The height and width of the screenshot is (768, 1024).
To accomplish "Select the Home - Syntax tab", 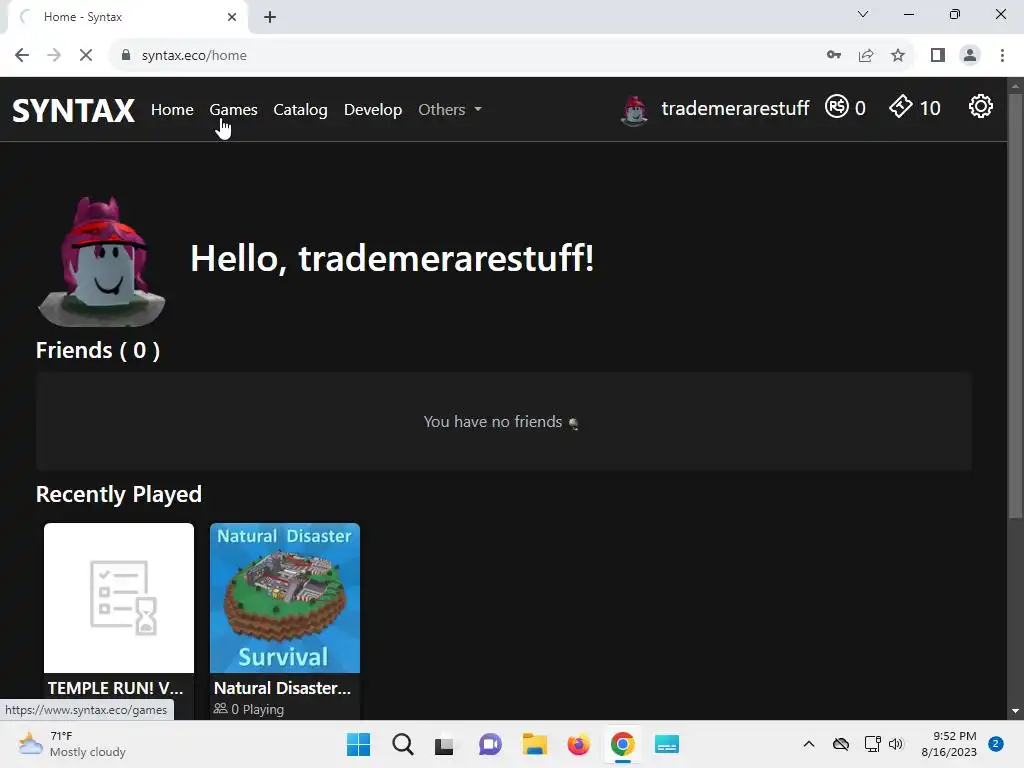I will pyautogui.click(x=127, y=17).
